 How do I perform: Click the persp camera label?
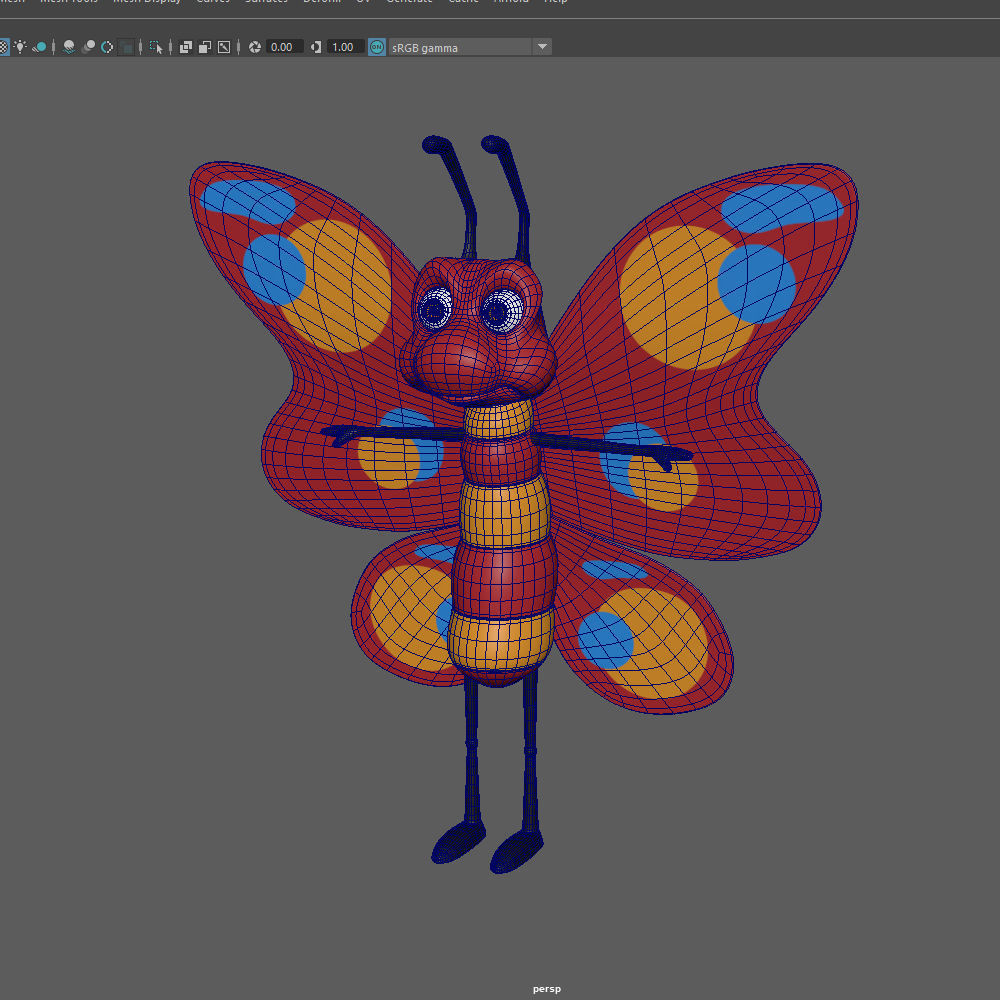click(x=547, y=989)
